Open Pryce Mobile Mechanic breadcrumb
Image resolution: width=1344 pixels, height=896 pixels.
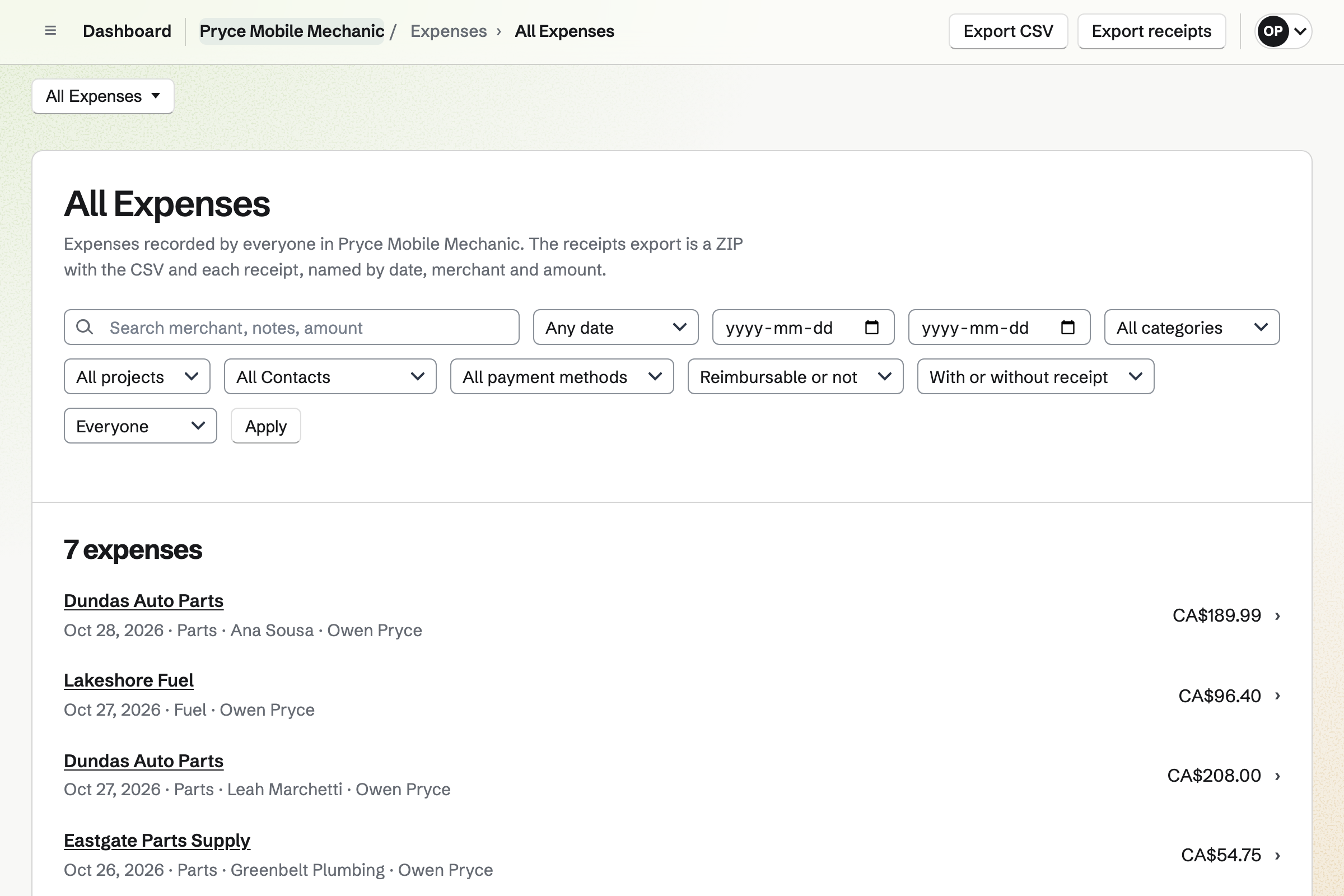pos(291,31)
